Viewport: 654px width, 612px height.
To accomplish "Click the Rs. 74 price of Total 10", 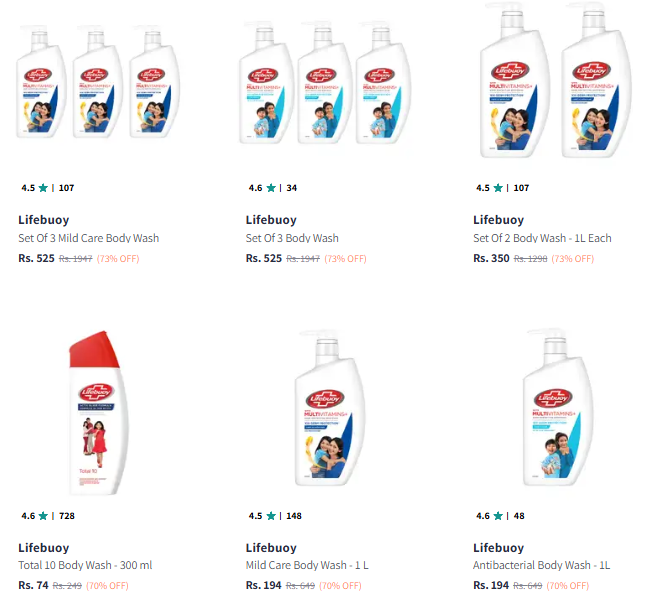I will click(33, 585).
